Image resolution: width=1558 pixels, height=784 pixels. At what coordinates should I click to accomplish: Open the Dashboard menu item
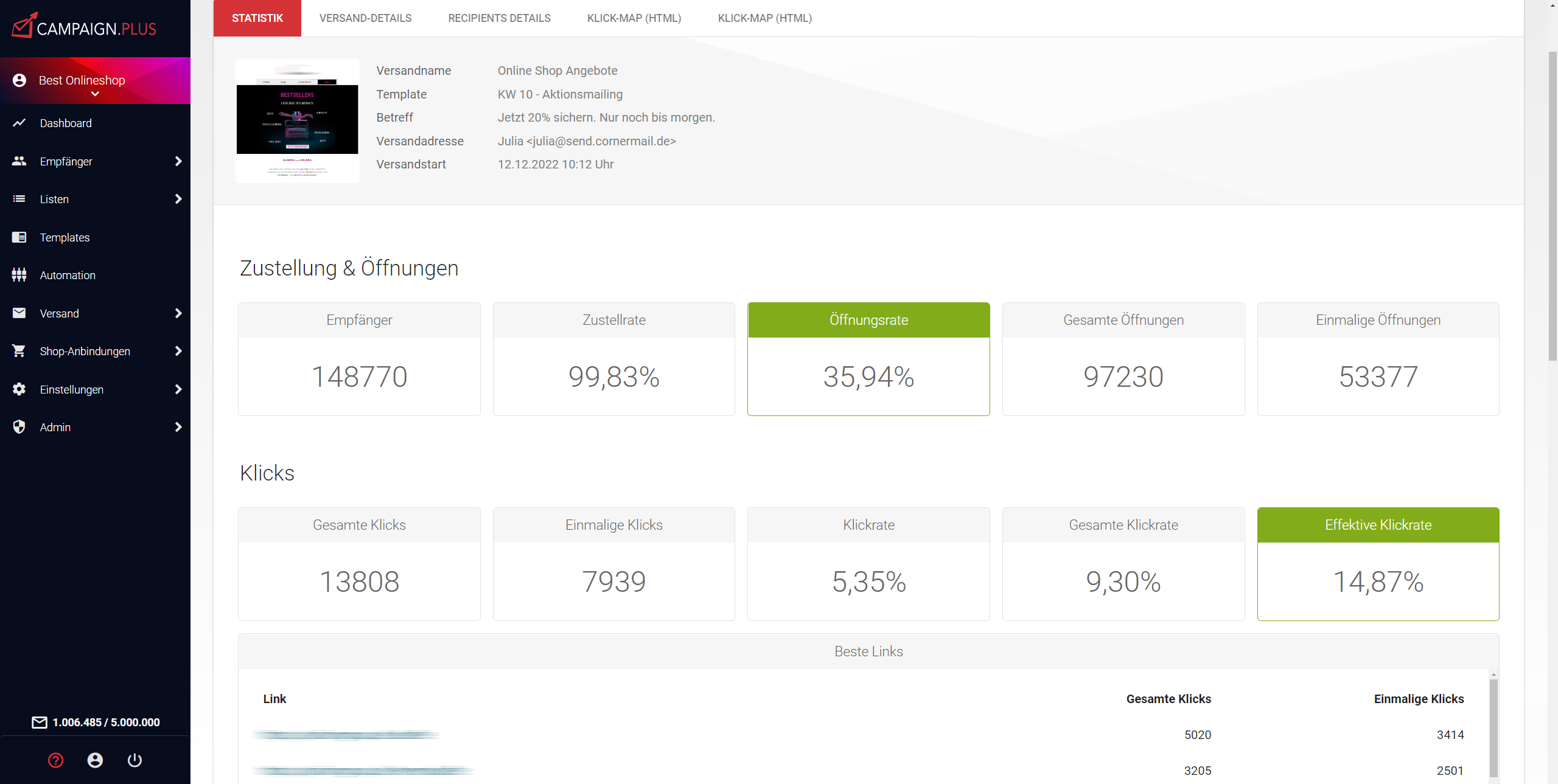tap(66, 123)
